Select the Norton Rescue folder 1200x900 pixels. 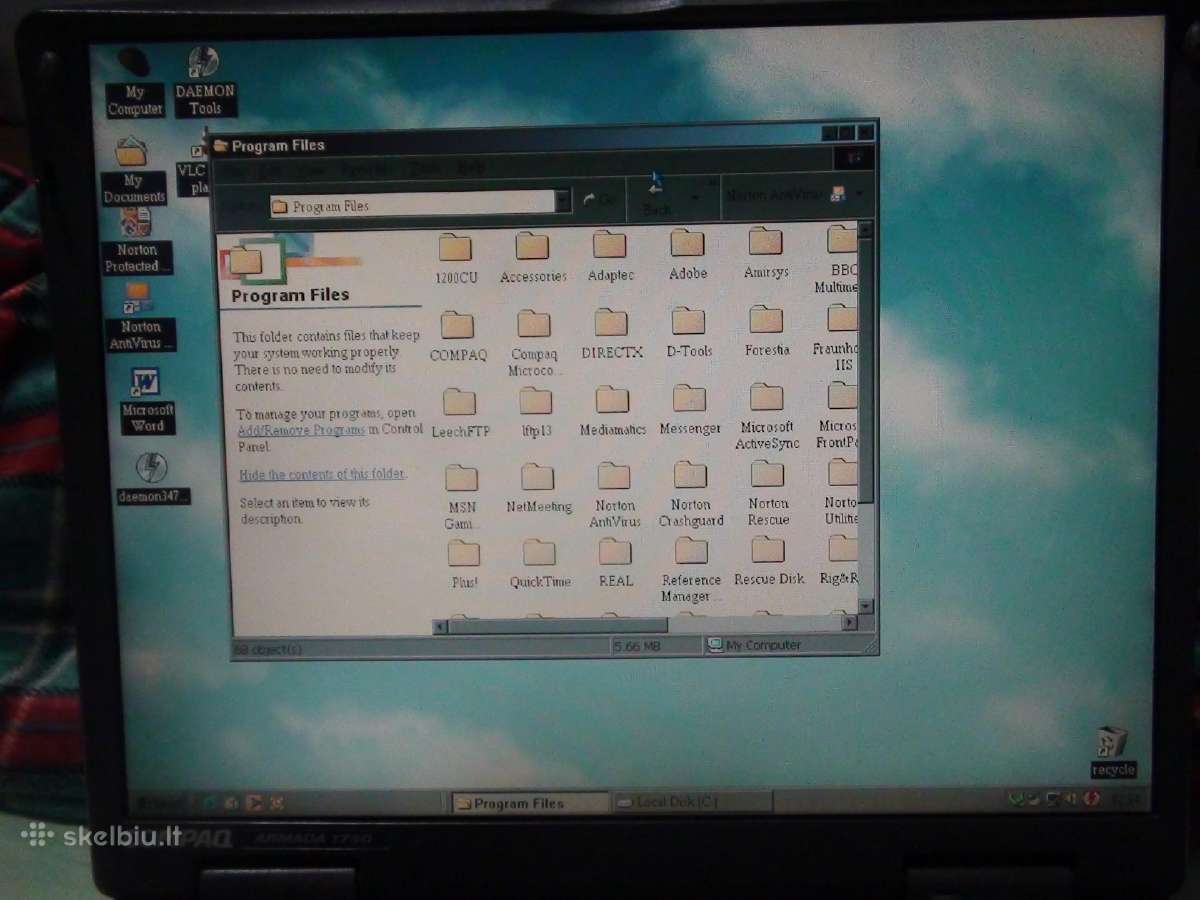click(768, 493)
